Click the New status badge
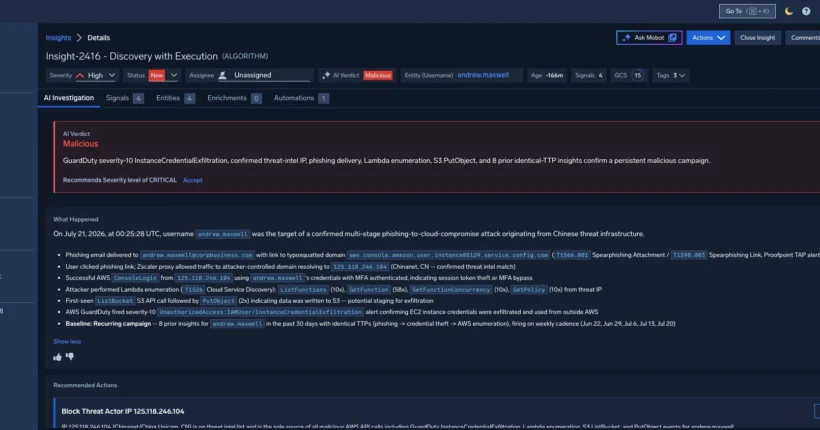Image resolution: width=820 pixels, height=430 pixels. click(x=156, y=75)
